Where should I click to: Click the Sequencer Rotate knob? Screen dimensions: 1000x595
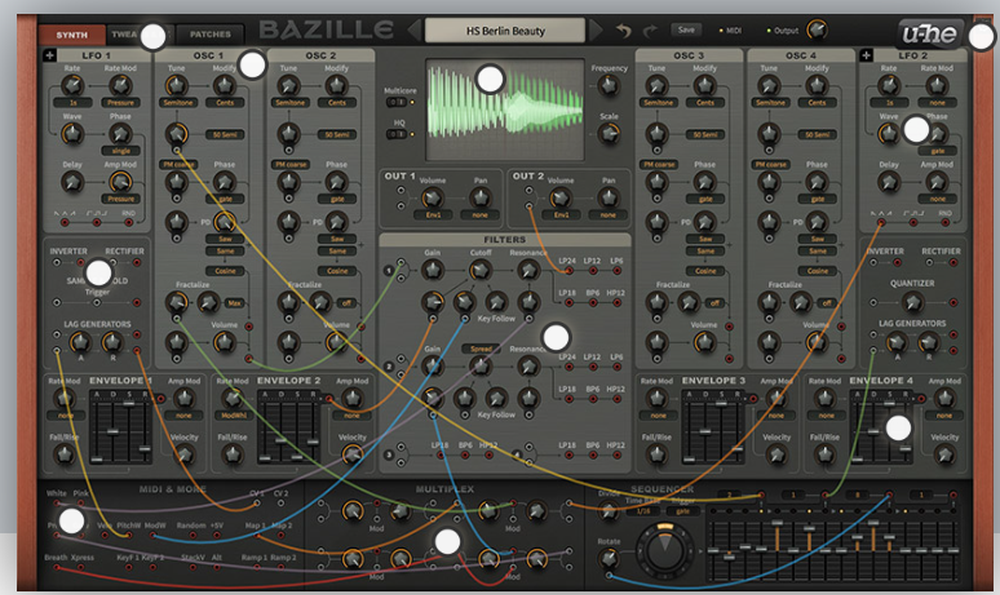click(608, 559)
